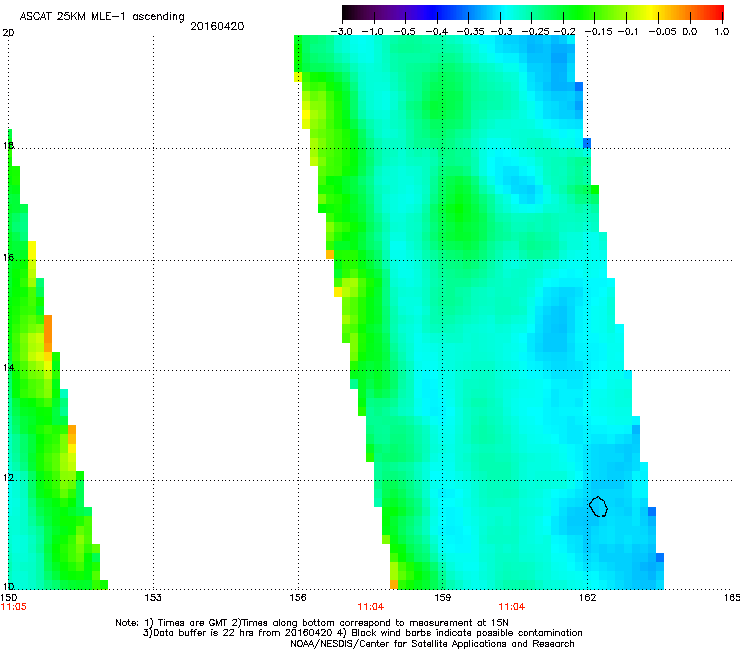740x650 pixels.
Task: Select the -0.5 color scale label
Action: [x=404, y=32]
